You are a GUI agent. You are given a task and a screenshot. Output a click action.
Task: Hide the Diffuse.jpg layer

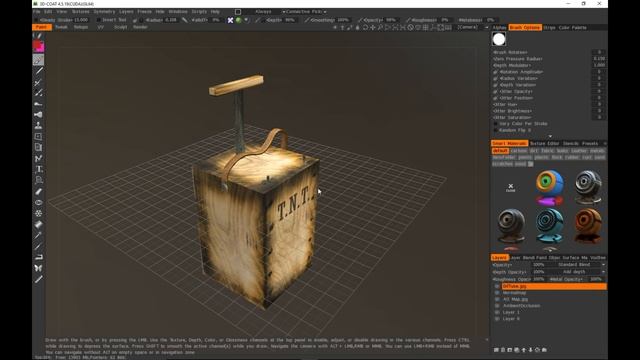(497, 287)
